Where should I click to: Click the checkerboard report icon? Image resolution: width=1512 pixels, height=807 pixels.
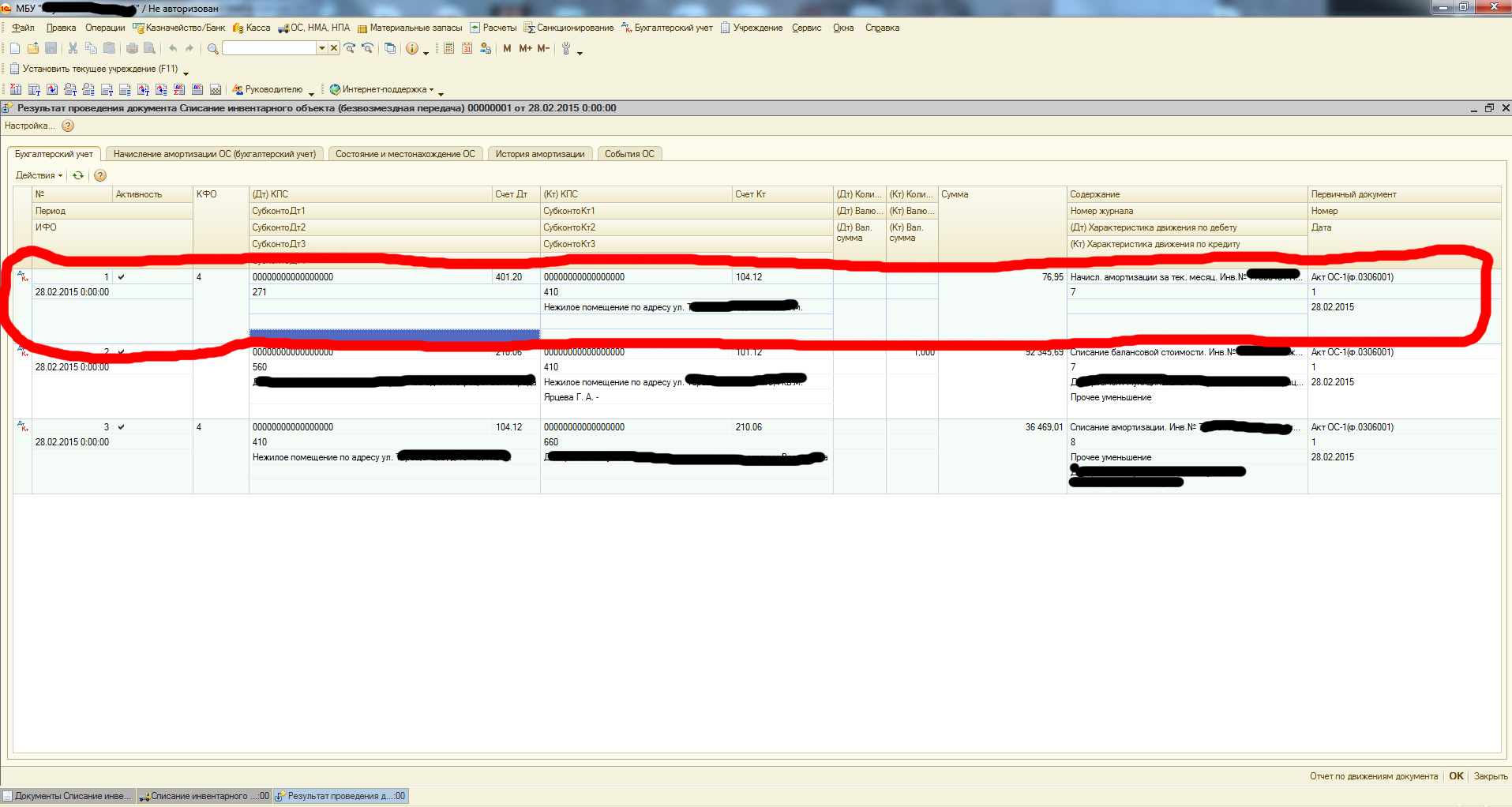tap(215, 89)
